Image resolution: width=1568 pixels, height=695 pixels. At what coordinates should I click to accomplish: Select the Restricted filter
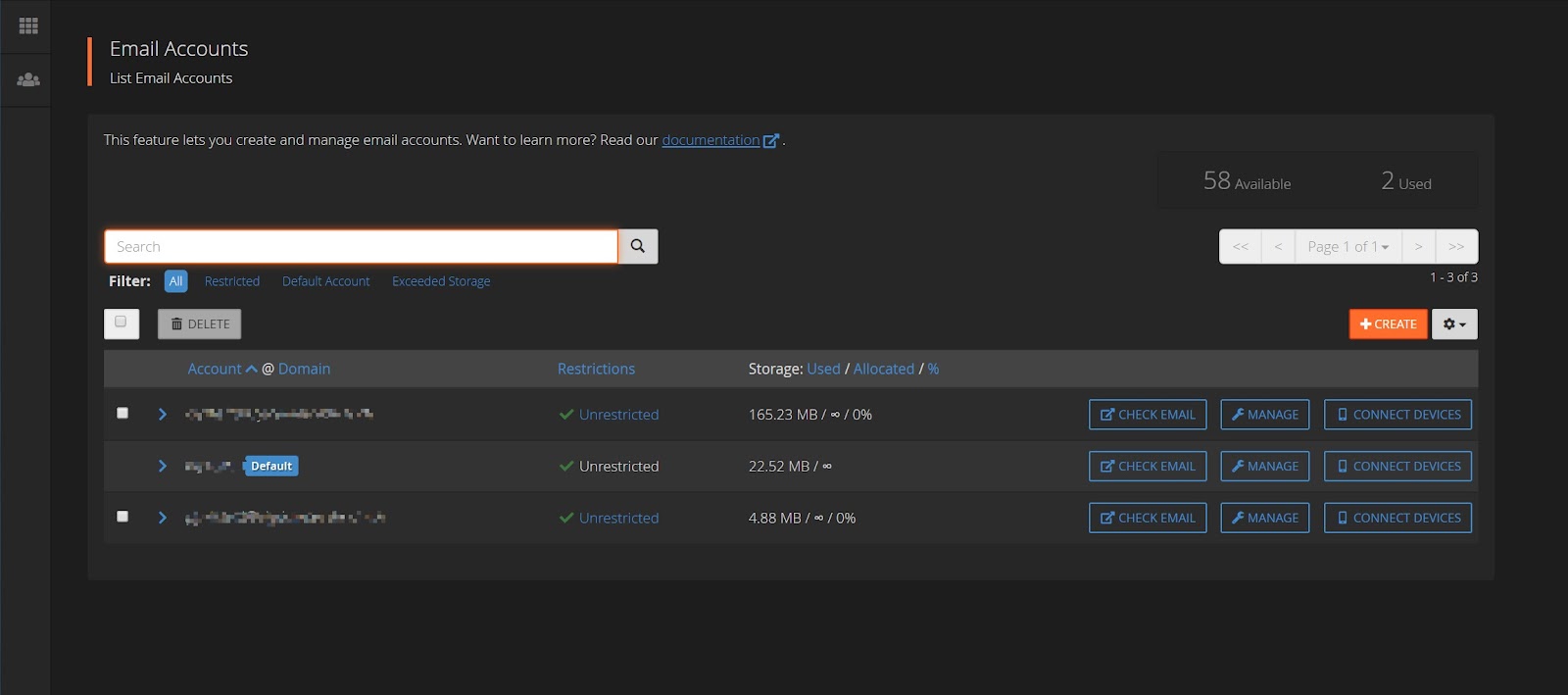(x=232, y=281)
